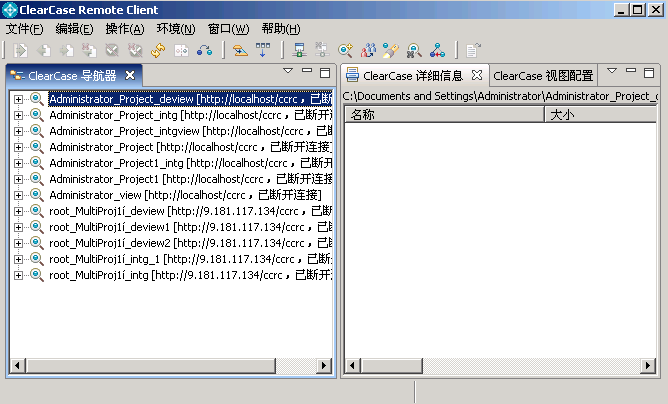Open the 文件(F) menu
This screenshot has height=404, width=668.
pyautogui.click(x=24, y=29)
